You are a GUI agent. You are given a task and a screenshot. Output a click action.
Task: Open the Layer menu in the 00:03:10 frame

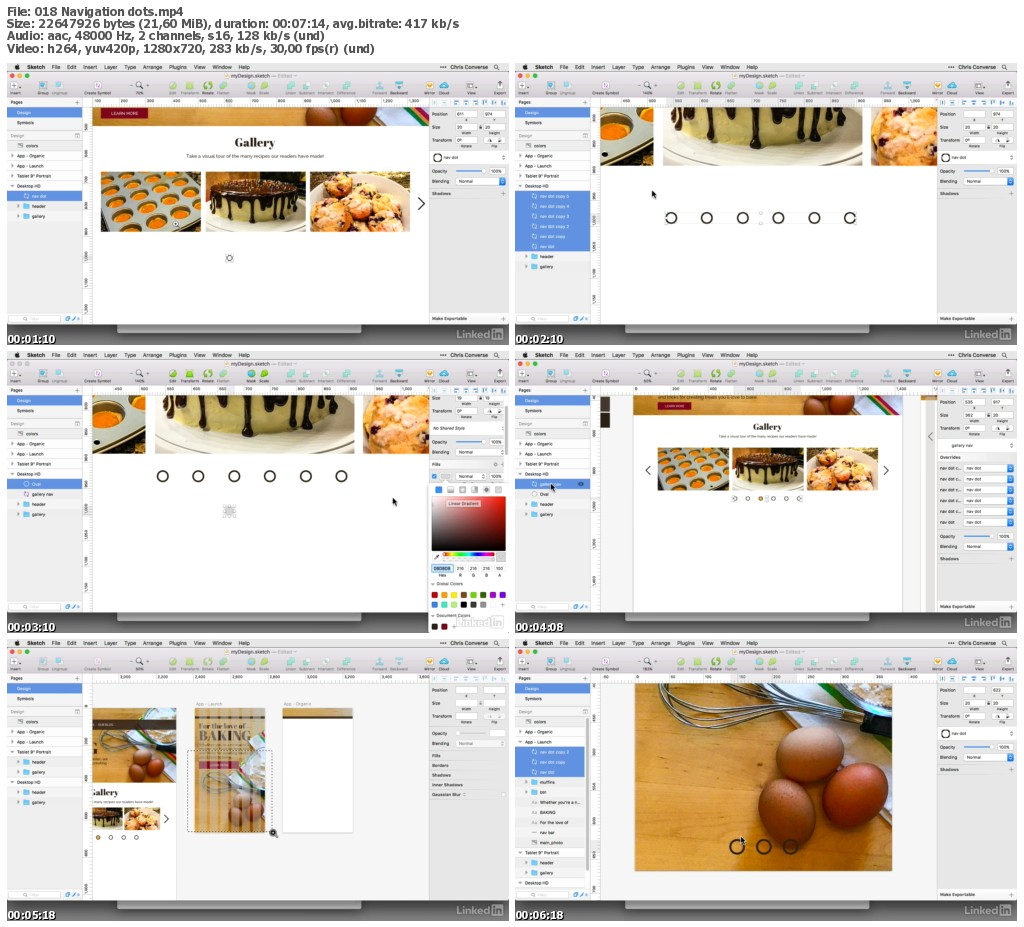111,355
